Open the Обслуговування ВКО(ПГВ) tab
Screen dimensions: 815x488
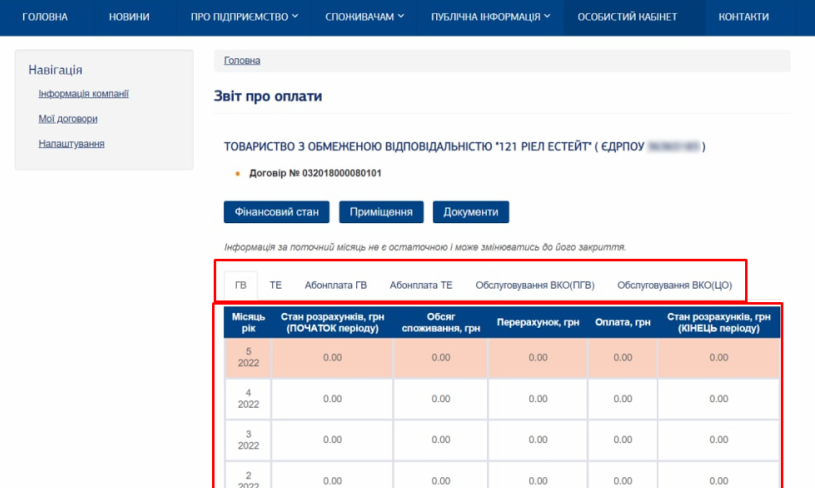534,285
